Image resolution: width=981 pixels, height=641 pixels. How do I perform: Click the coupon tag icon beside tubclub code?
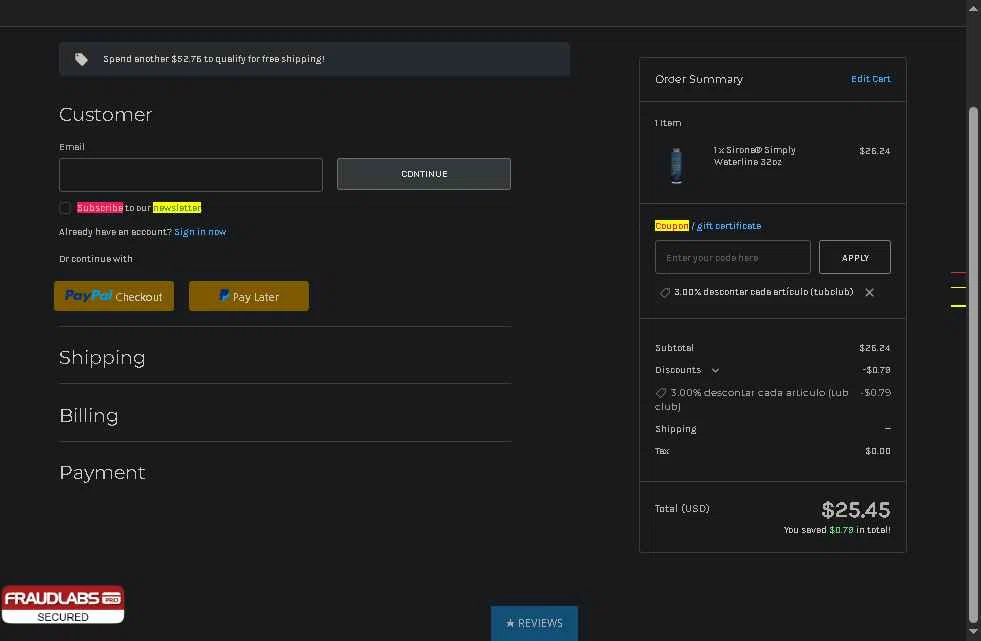coord(664,292)
